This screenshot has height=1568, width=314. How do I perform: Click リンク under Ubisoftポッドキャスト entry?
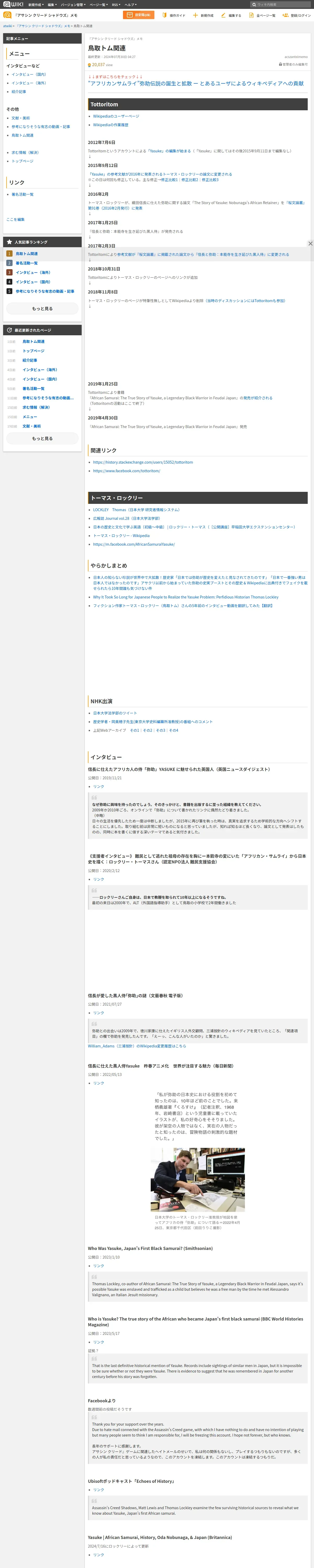tap(98, 1490)
